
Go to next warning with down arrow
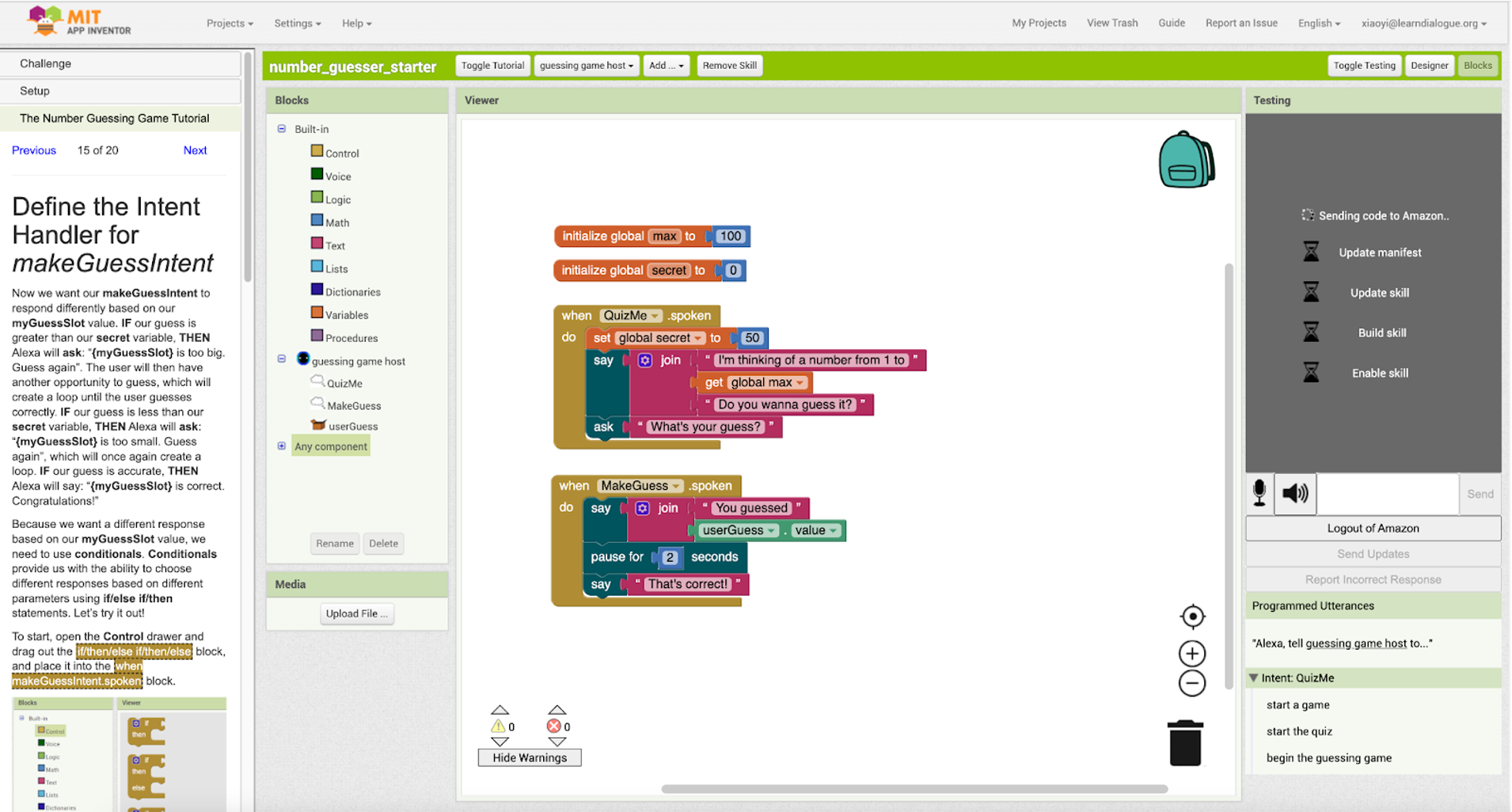pyautogui.click(x=500, y=742)
